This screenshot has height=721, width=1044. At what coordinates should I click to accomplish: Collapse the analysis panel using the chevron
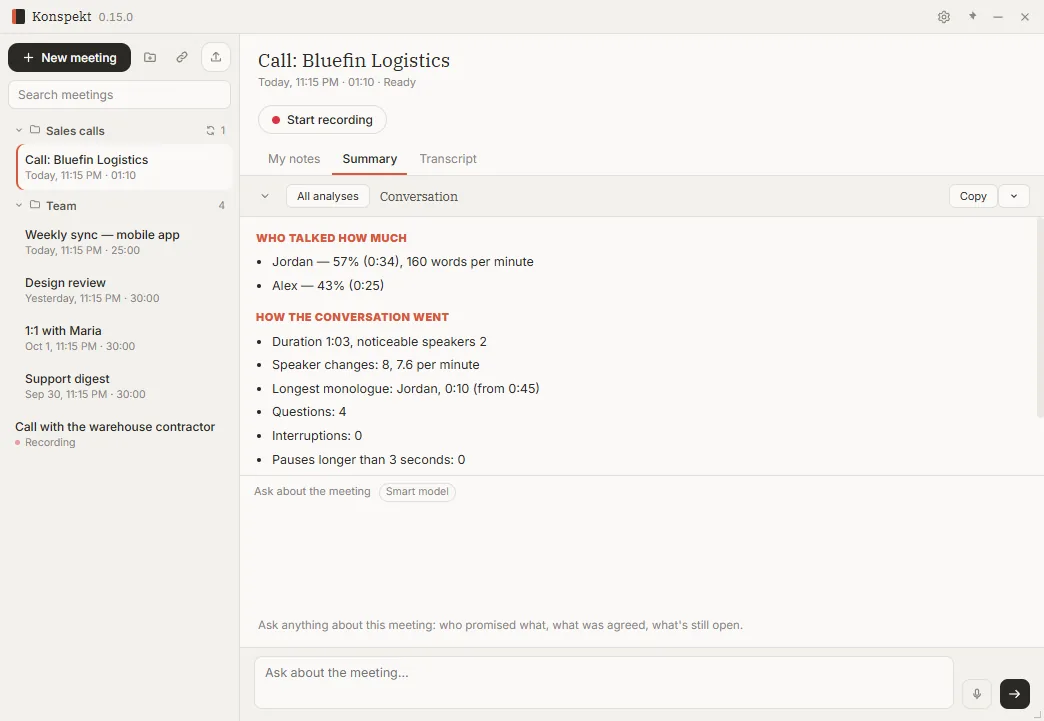[x=265, y=196]
